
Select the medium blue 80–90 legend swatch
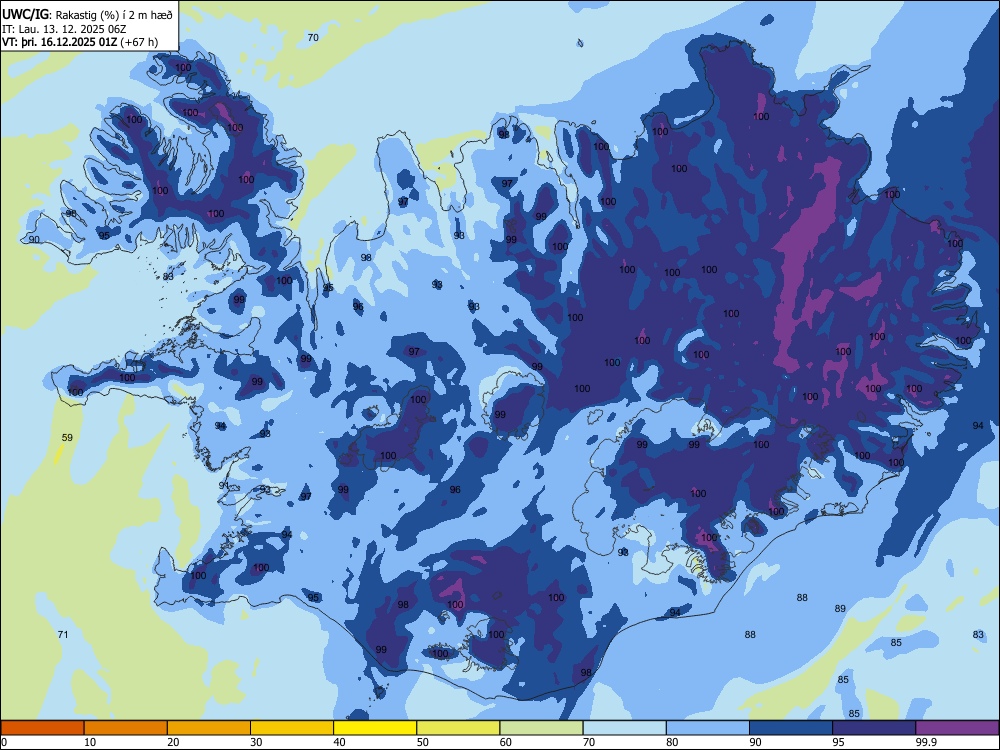708,728
